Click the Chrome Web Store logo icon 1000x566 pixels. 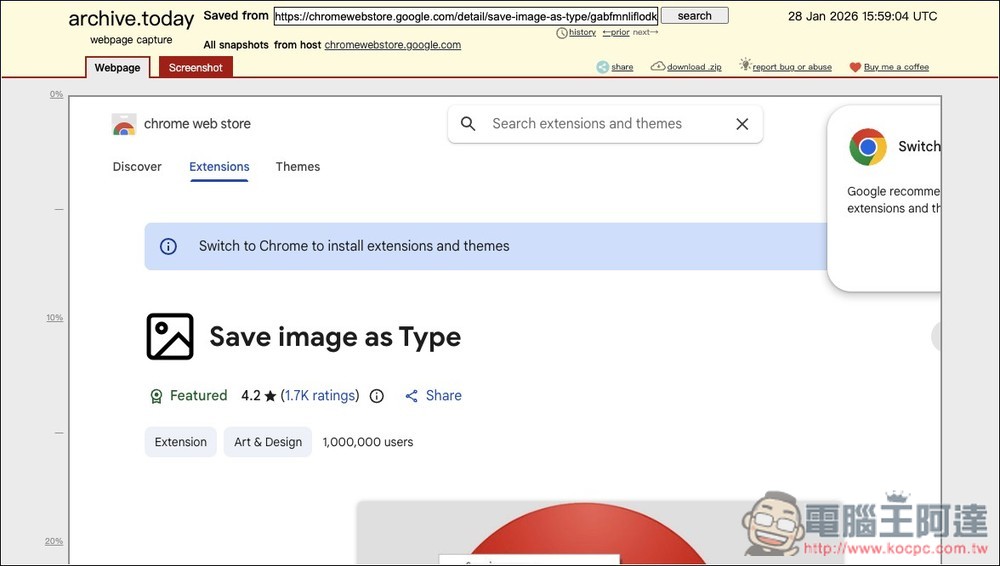124,124
